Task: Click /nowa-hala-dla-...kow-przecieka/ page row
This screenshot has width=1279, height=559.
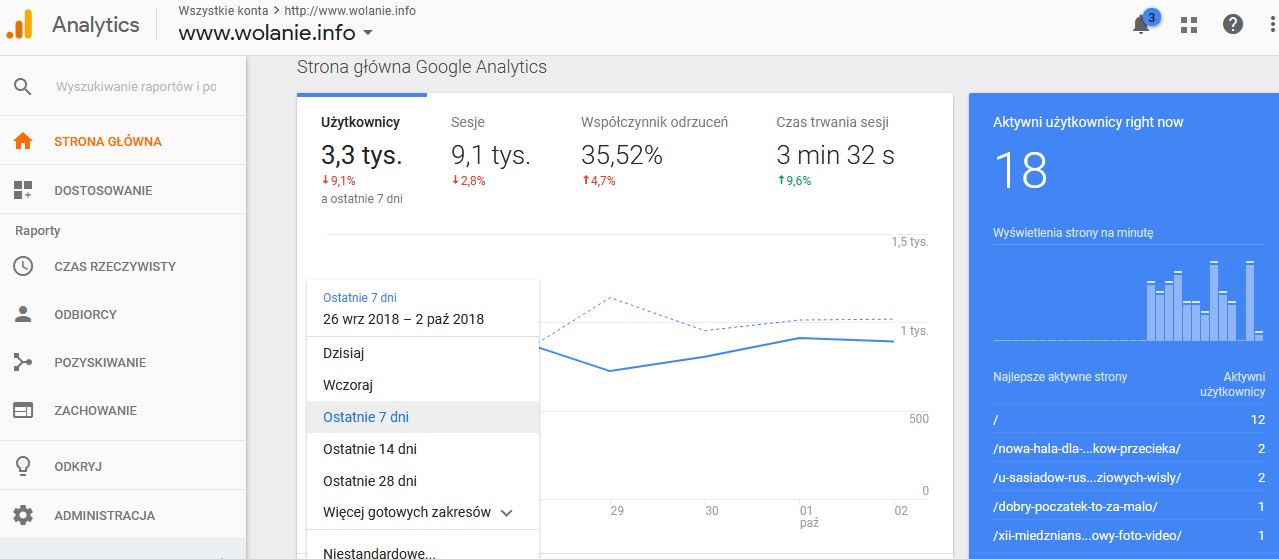Action: pyautogui.click(x=1129, y=448)
